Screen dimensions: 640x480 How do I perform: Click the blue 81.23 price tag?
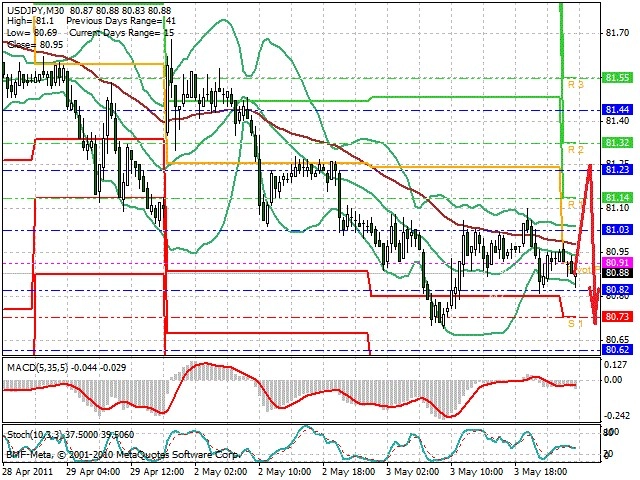pos(618,170)
